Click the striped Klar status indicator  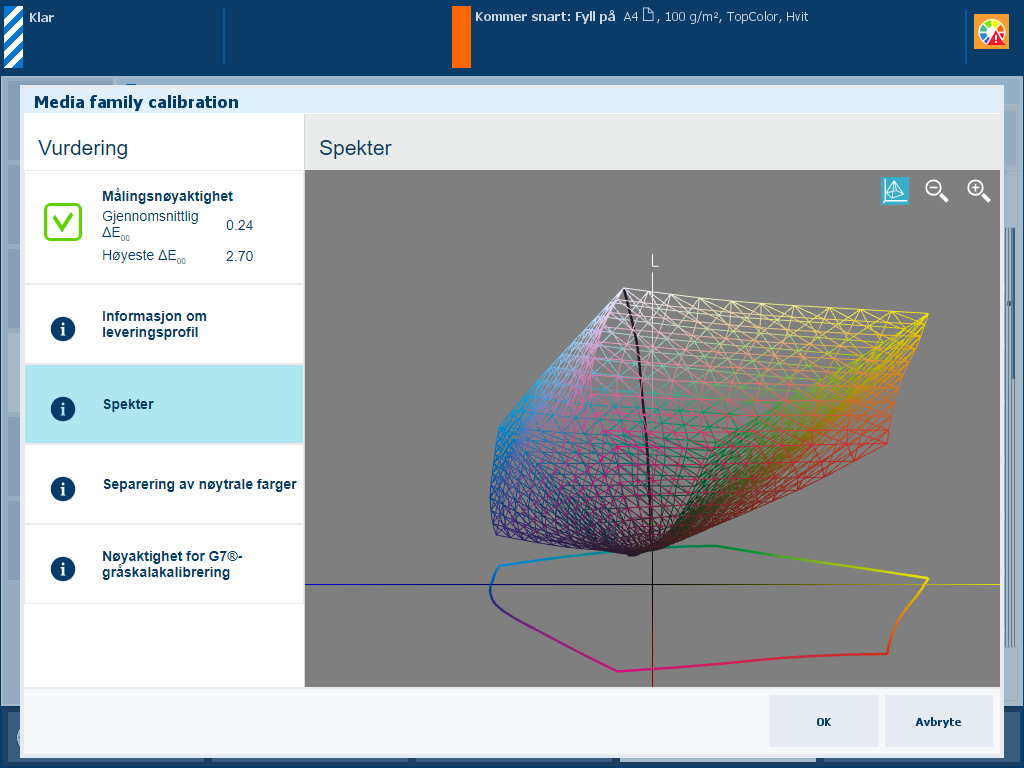pyautogui.click(x=14, y=37)
